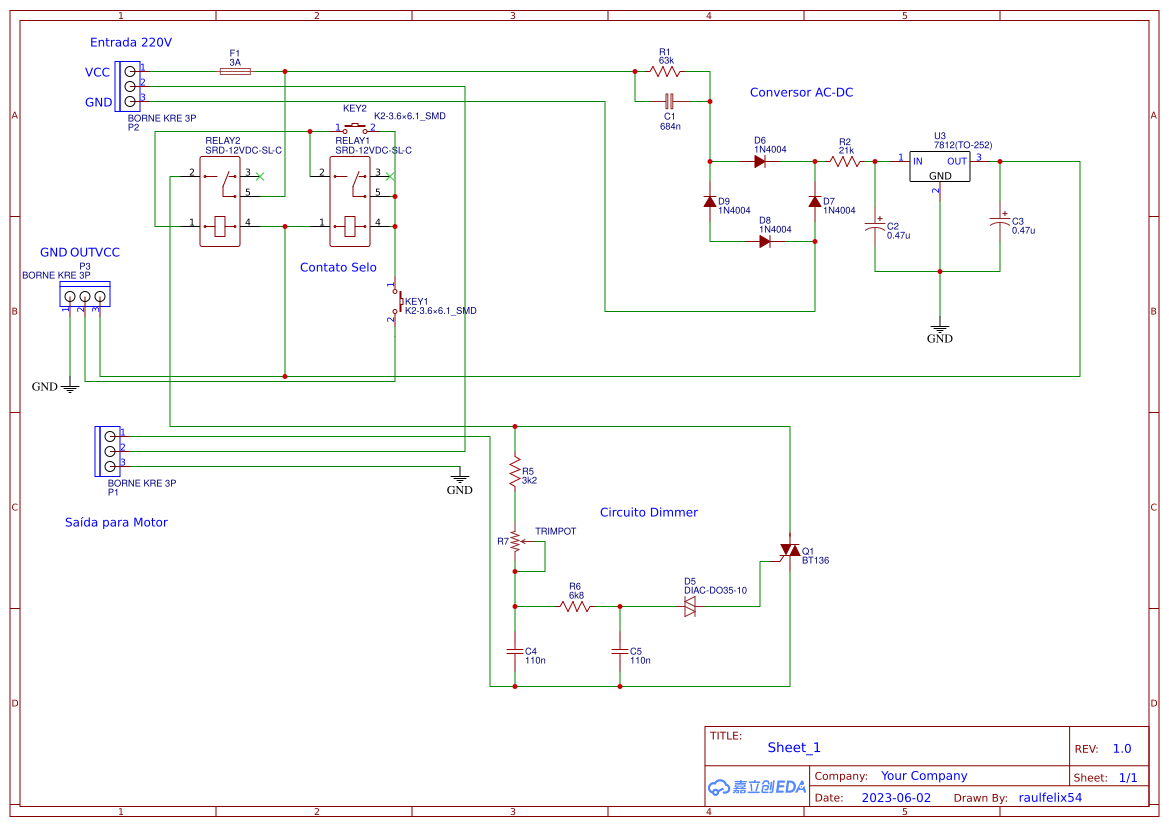Click the Entrada 220V label text

tap(131, 42)
